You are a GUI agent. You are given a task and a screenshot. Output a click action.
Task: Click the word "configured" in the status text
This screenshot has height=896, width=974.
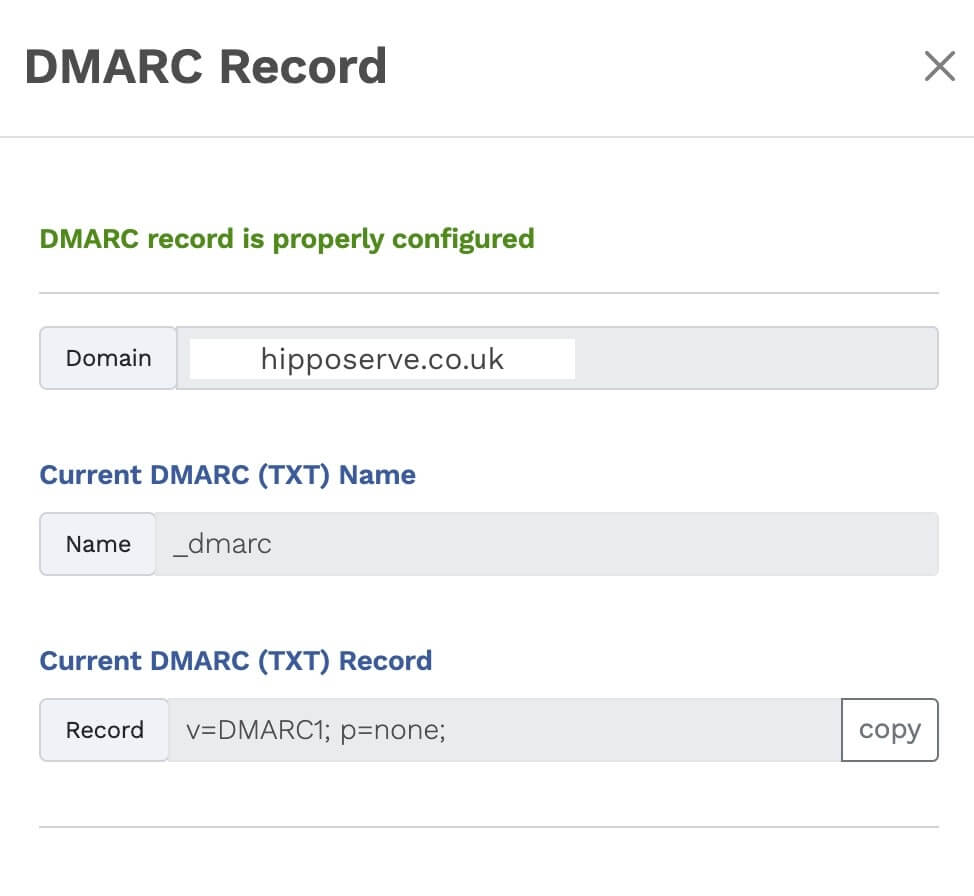click(463, 239)
